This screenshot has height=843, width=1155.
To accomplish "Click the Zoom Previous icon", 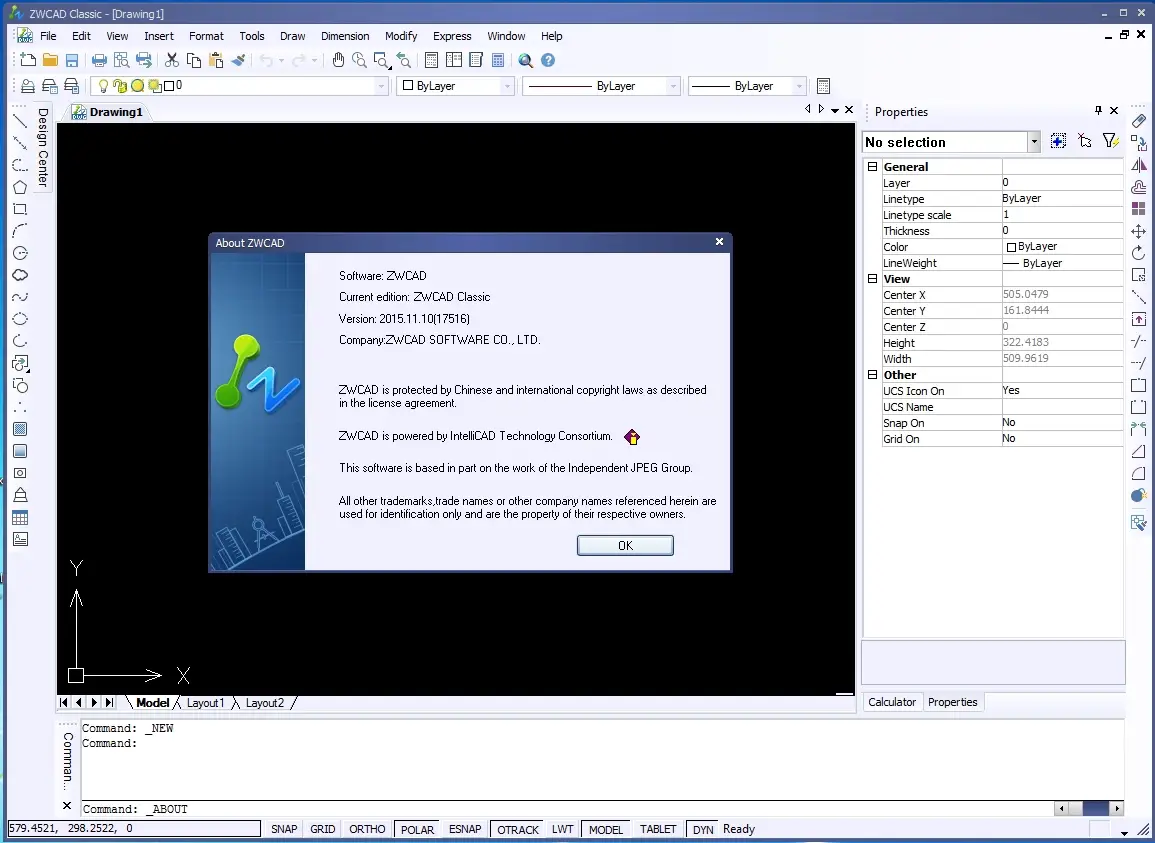I will point(403,60).
